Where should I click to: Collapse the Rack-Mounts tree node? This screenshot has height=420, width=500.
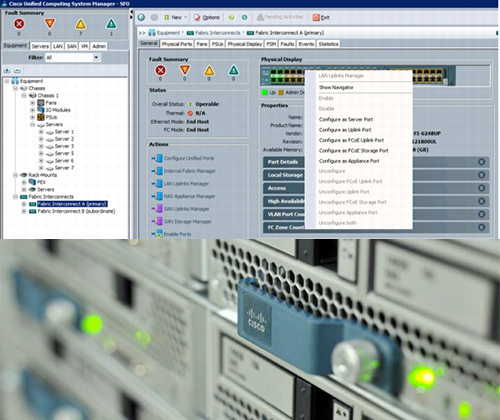click(15, 175)
